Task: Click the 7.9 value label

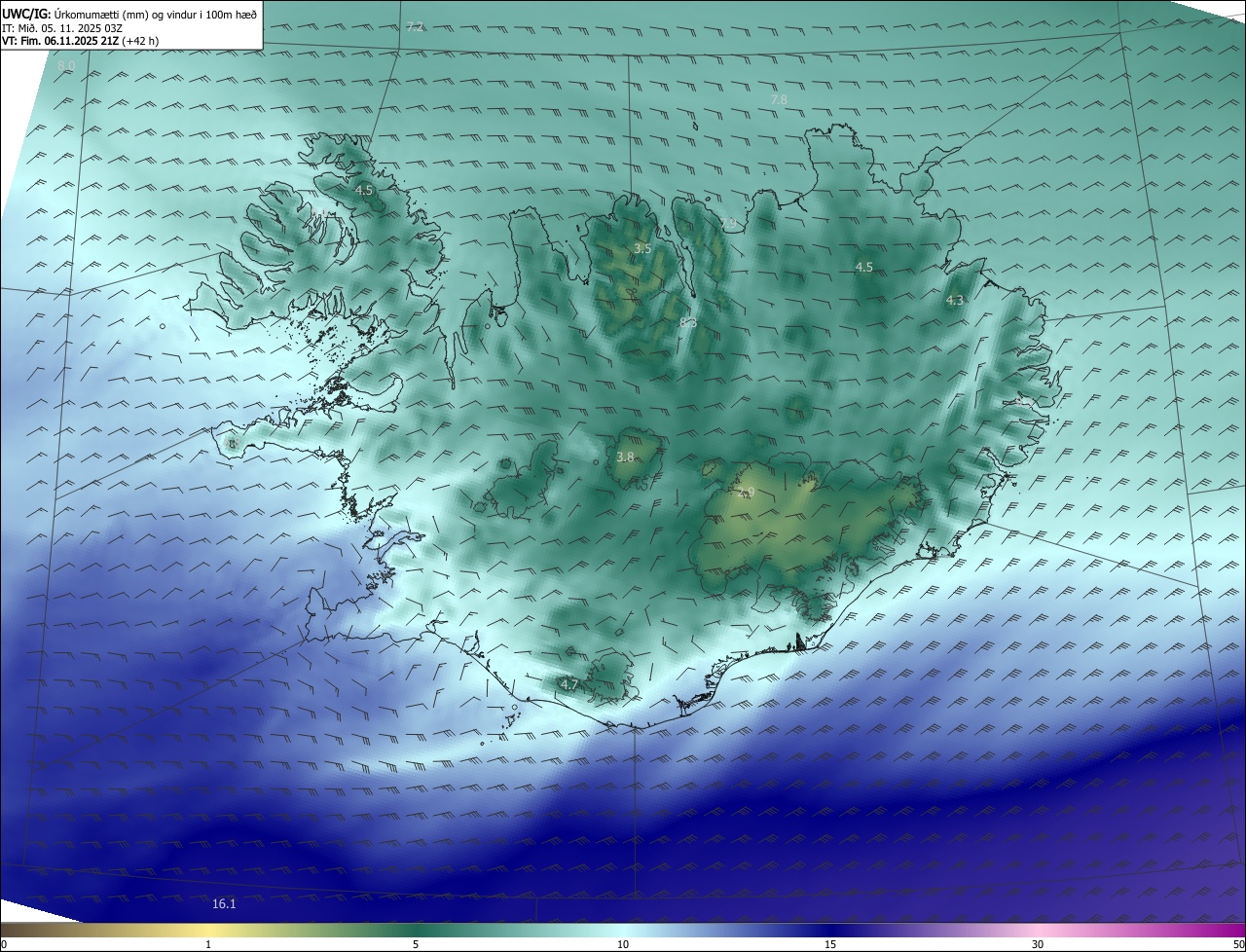Action: [729, 224]
